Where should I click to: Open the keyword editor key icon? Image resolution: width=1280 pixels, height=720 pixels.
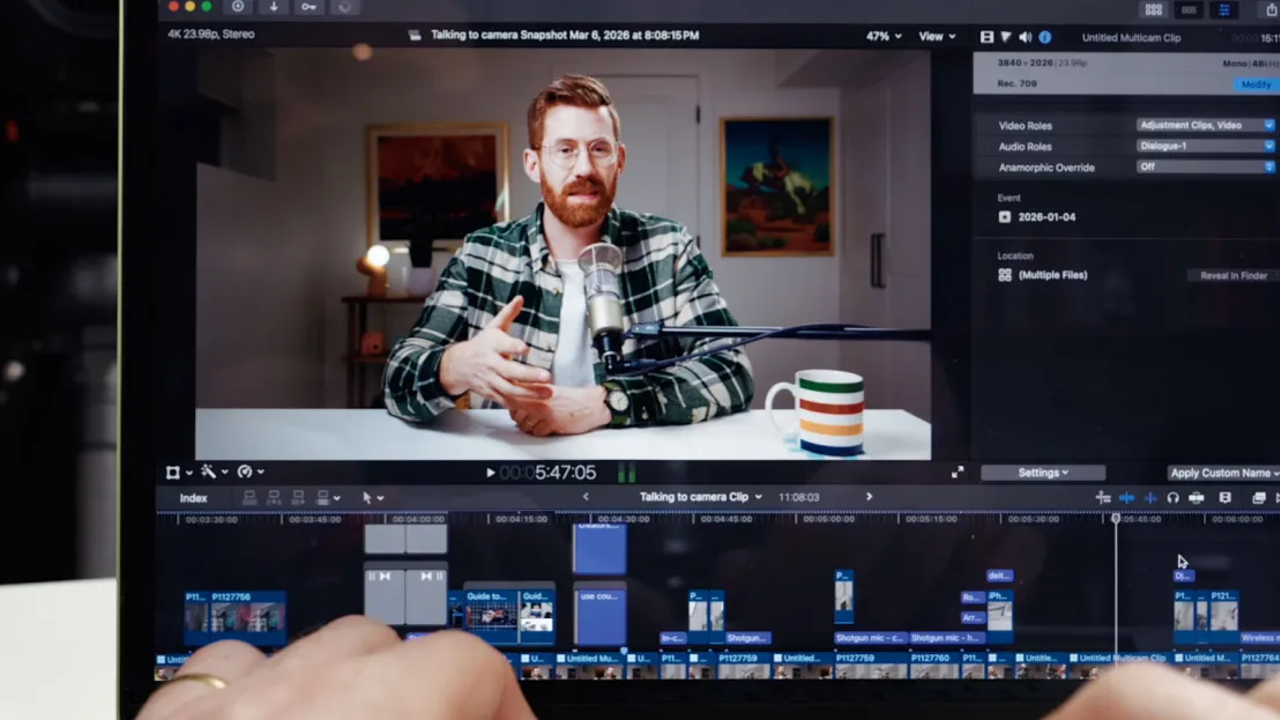(x=309, y=7)
